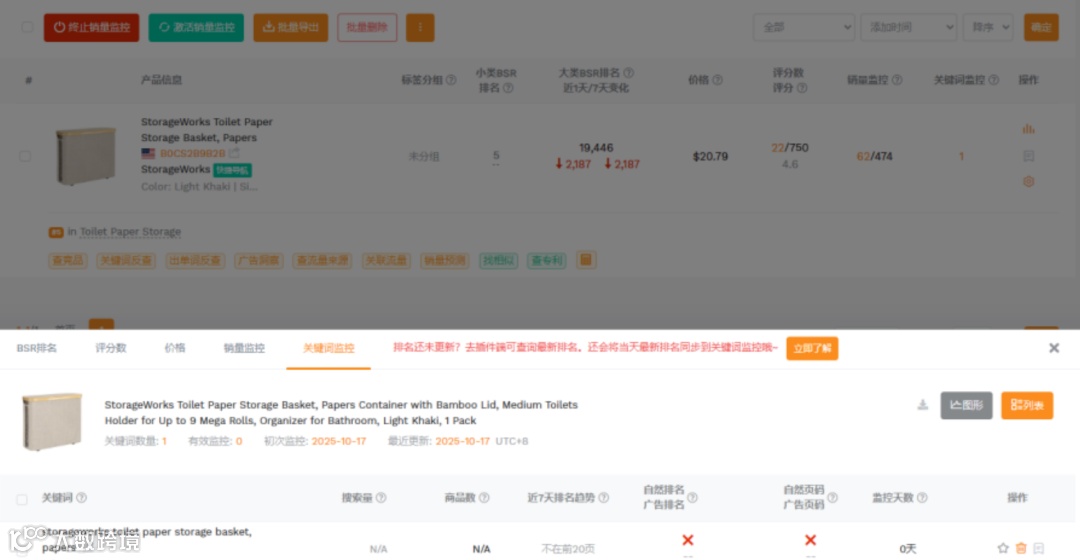Click the 广告洞察 tag button
Screen dimensions: 1080x560
[x=258, y=260]
